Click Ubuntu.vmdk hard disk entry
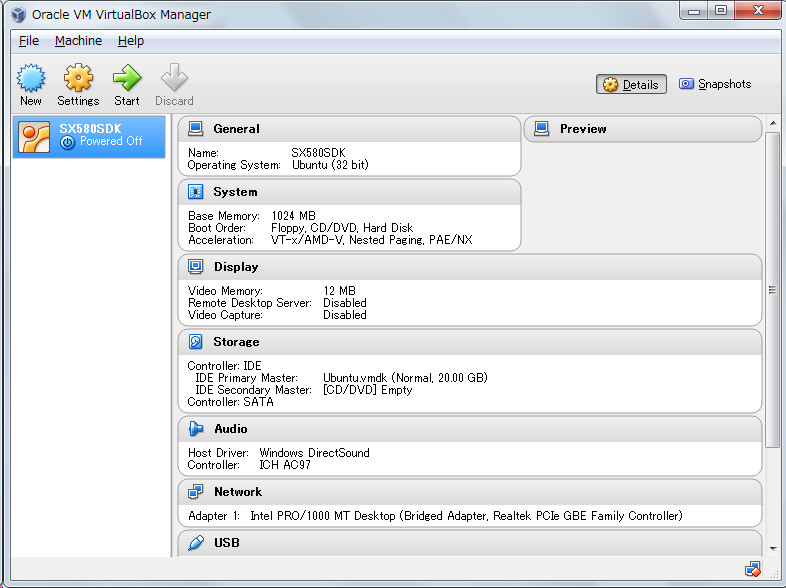Viewport: 786px width, 588px height. [405, 377]
